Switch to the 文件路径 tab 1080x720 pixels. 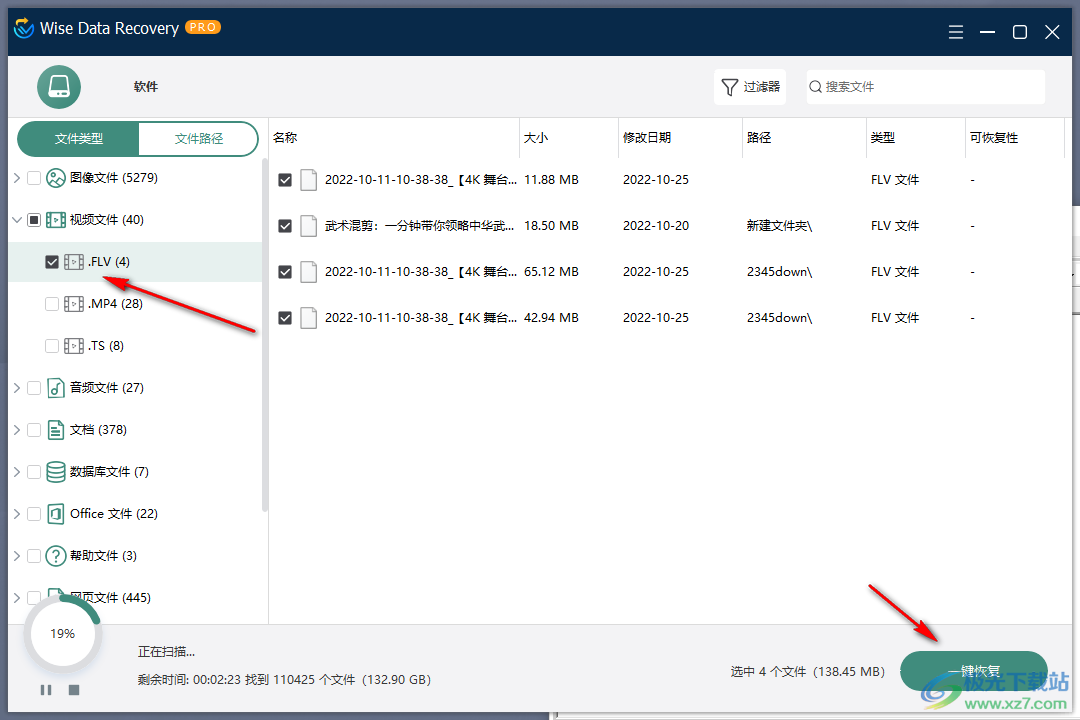coord(198,139)
